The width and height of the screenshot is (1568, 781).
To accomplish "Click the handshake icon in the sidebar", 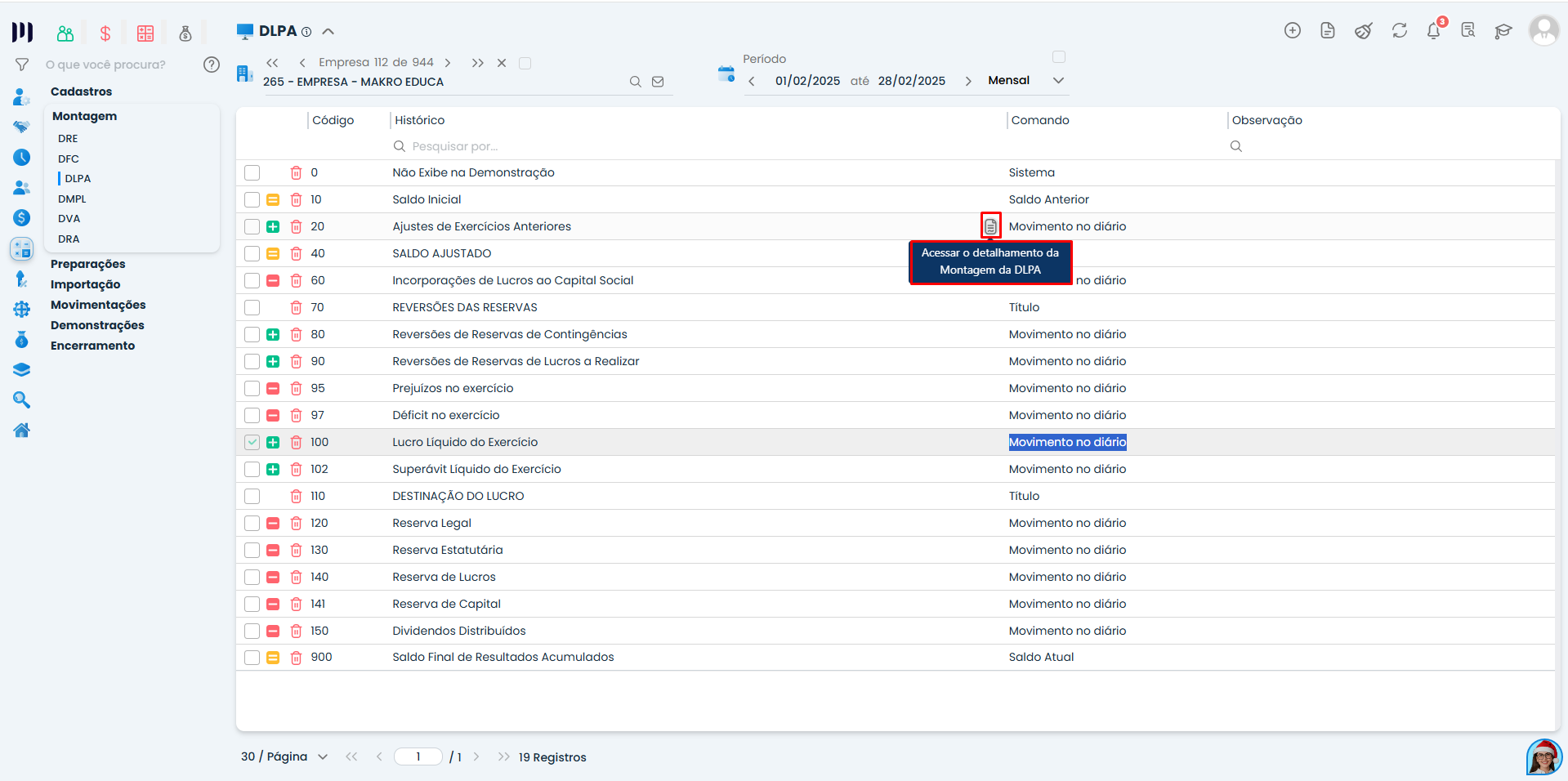I will pos(22,127).
